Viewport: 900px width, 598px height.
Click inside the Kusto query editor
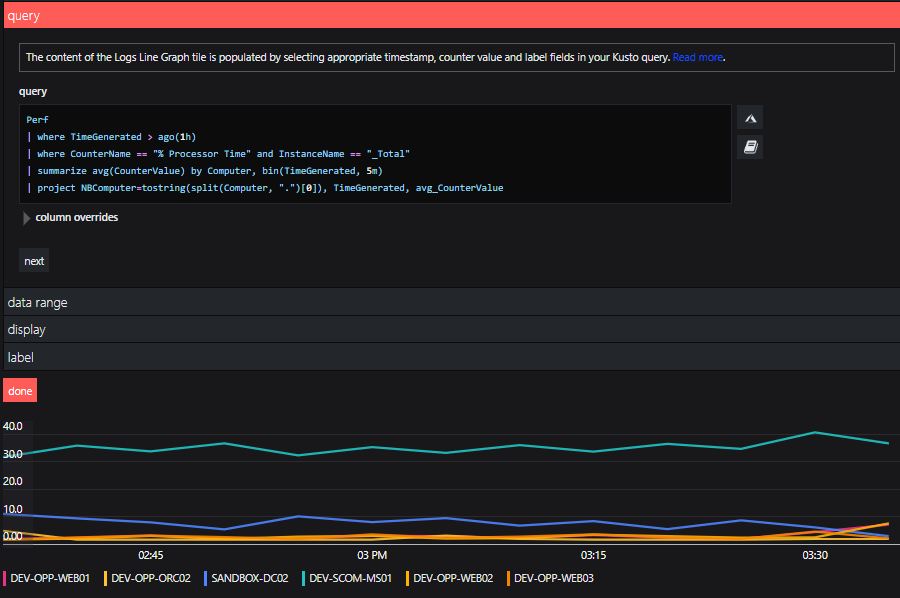pyautogui.click(x=375, y=154)
